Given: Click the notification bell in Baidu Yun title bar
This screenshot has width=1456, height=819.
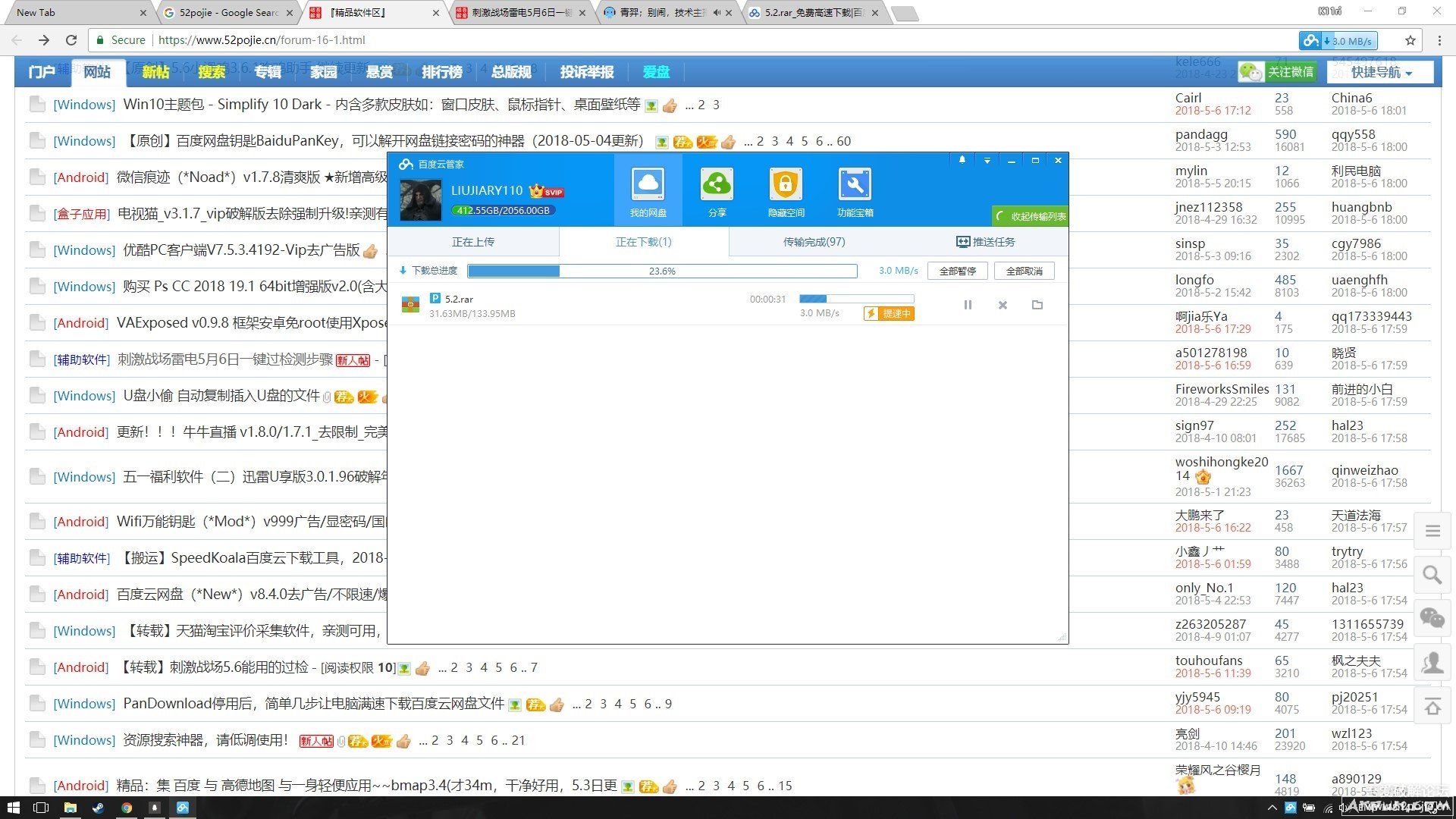Looking at the screenshot, I should pos(962,160).
